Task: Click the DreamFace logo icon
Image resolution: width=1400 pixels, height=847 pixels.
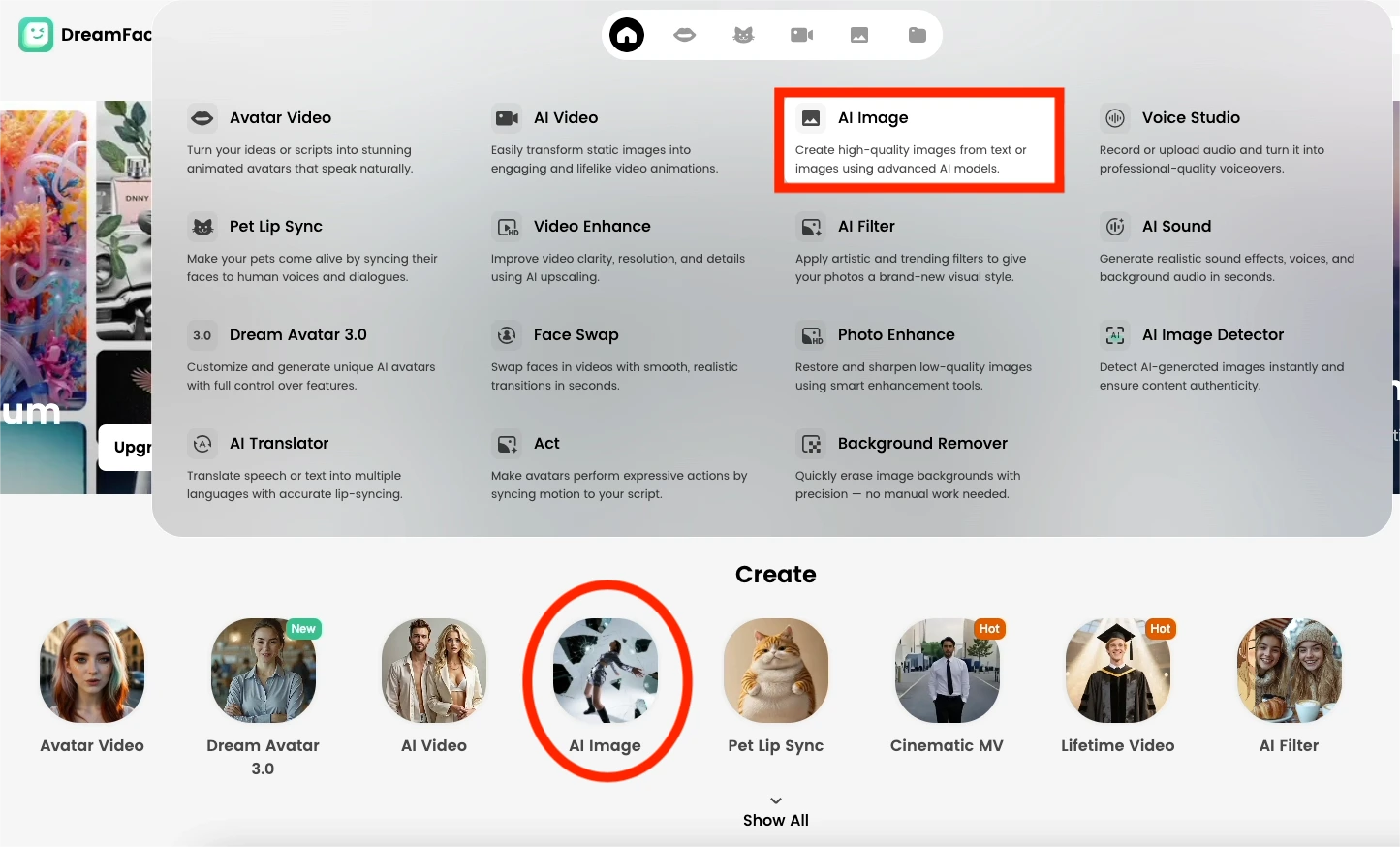Action: [x=36, y=35]
